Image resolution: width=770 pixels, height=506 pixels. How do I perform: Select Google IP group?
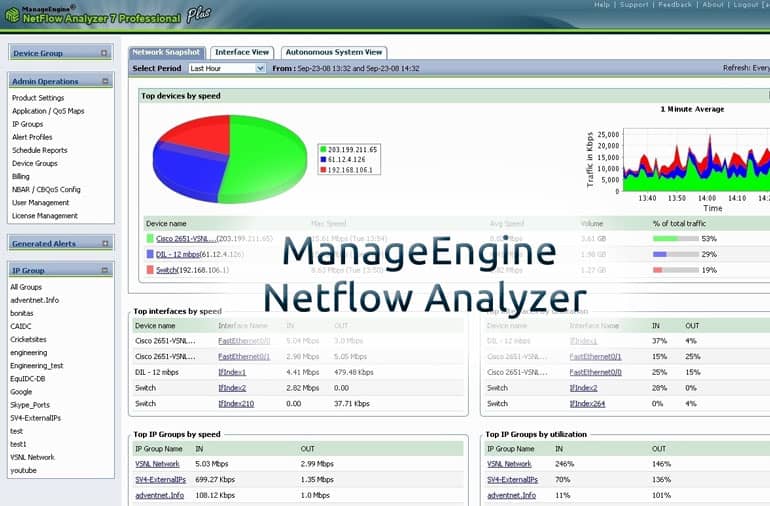coord(21,392)
